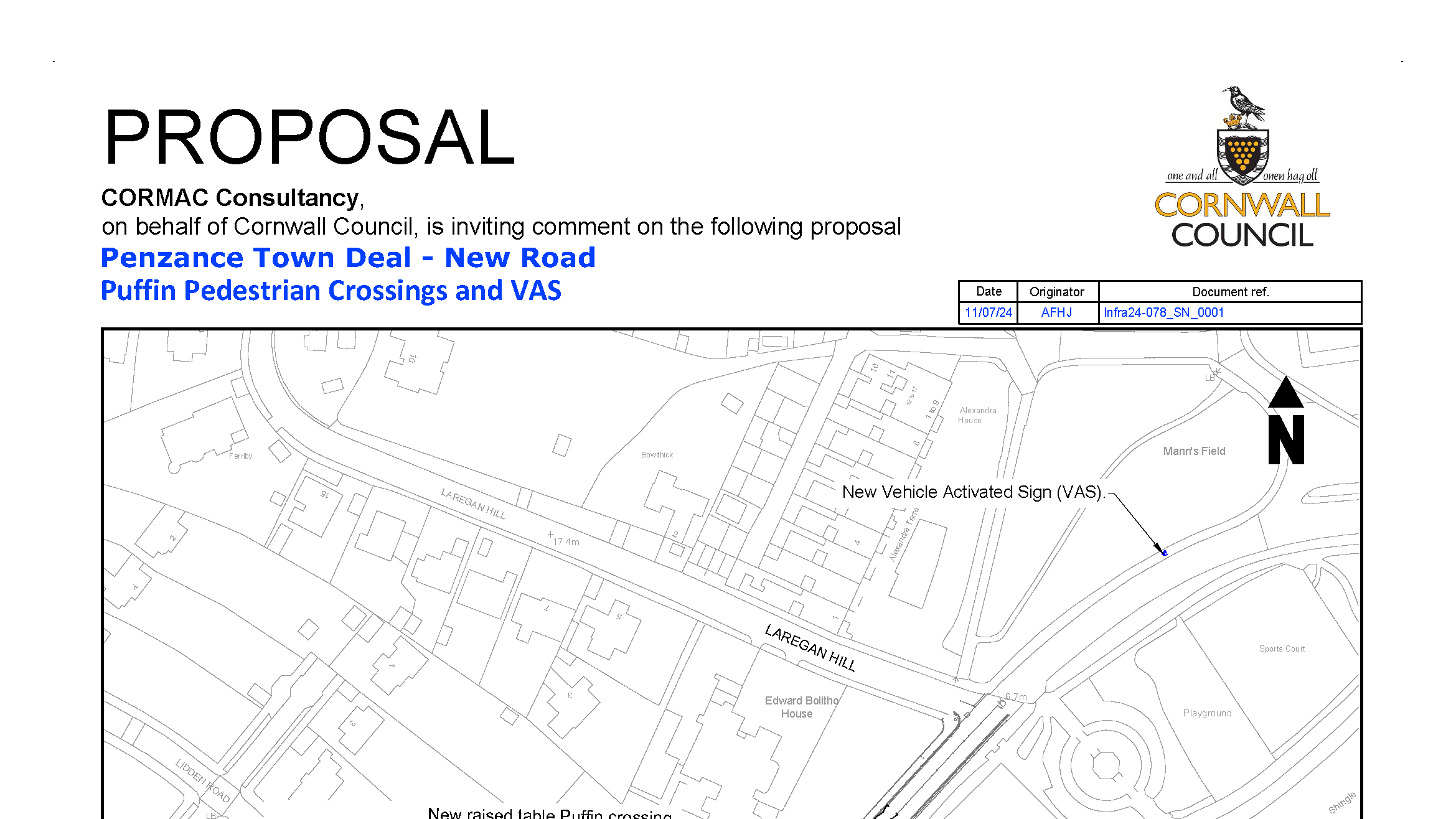This screenshot has width=1456, height=819.
Task: Click the roundabout symbol near Playground
Action: click(x=1106, y=765)
